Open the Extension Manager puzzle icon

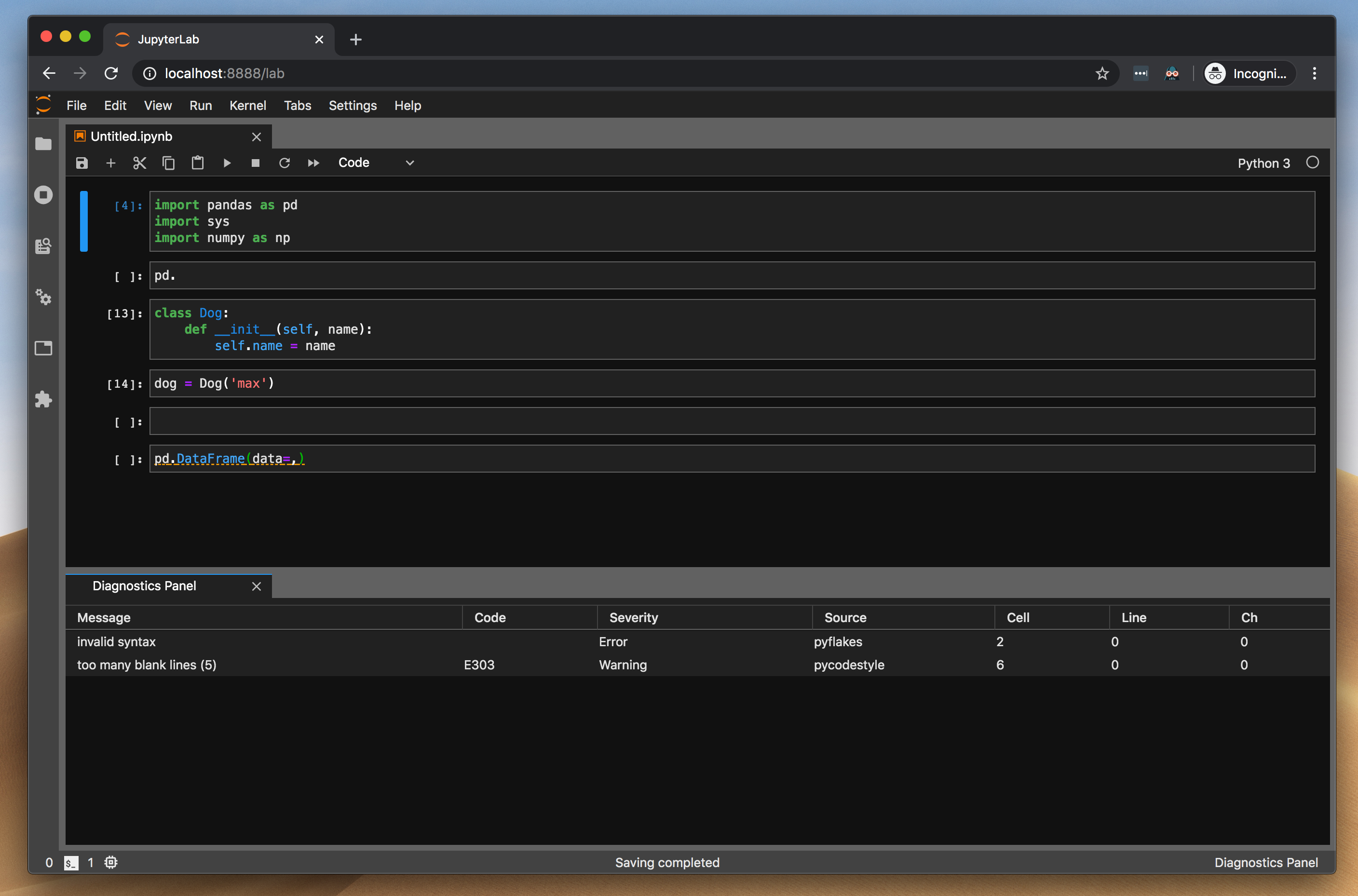(x=43, y=399)
